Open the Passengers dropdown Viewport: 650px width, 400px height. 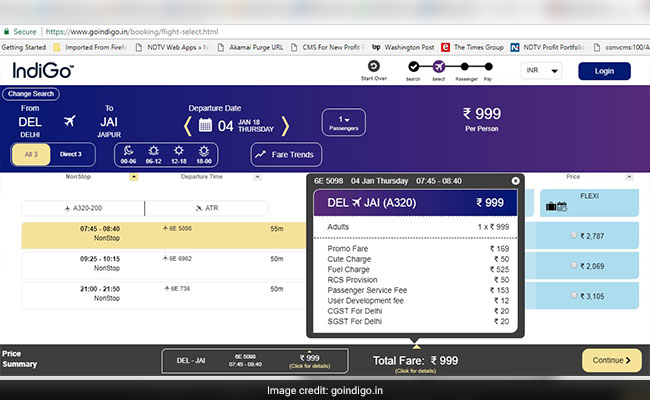click(x=344, y=122)
